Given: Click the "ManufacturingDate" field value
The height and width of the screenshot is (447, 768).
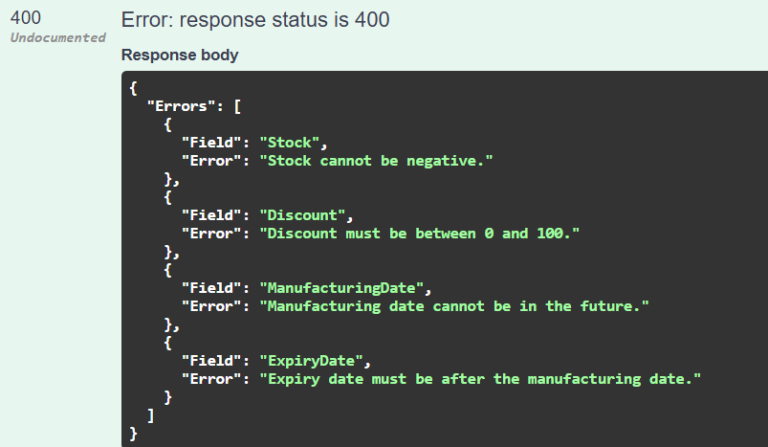Looking at the screenshot, I should click(x=341, y=288).
